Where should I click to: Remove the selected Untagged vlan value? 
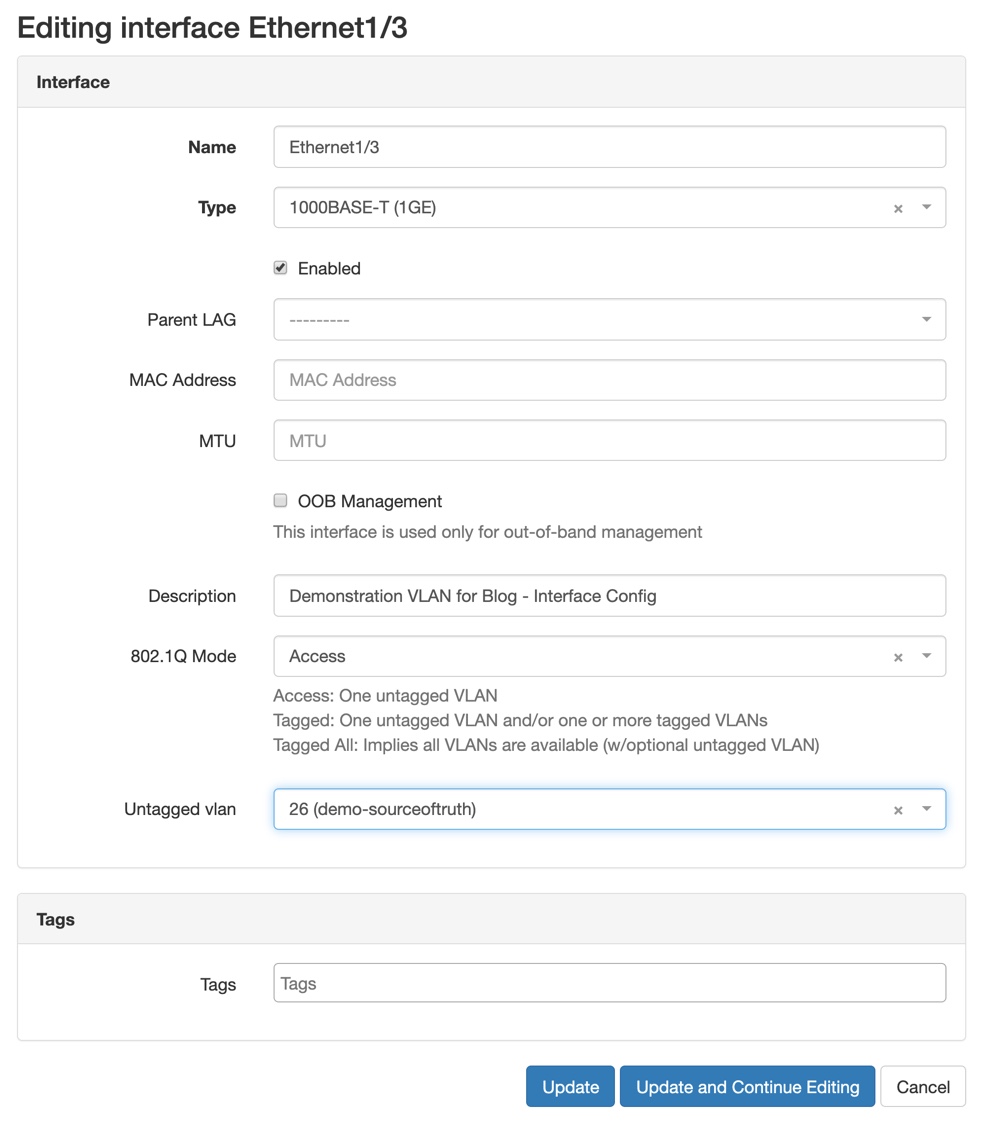[898, 810]
